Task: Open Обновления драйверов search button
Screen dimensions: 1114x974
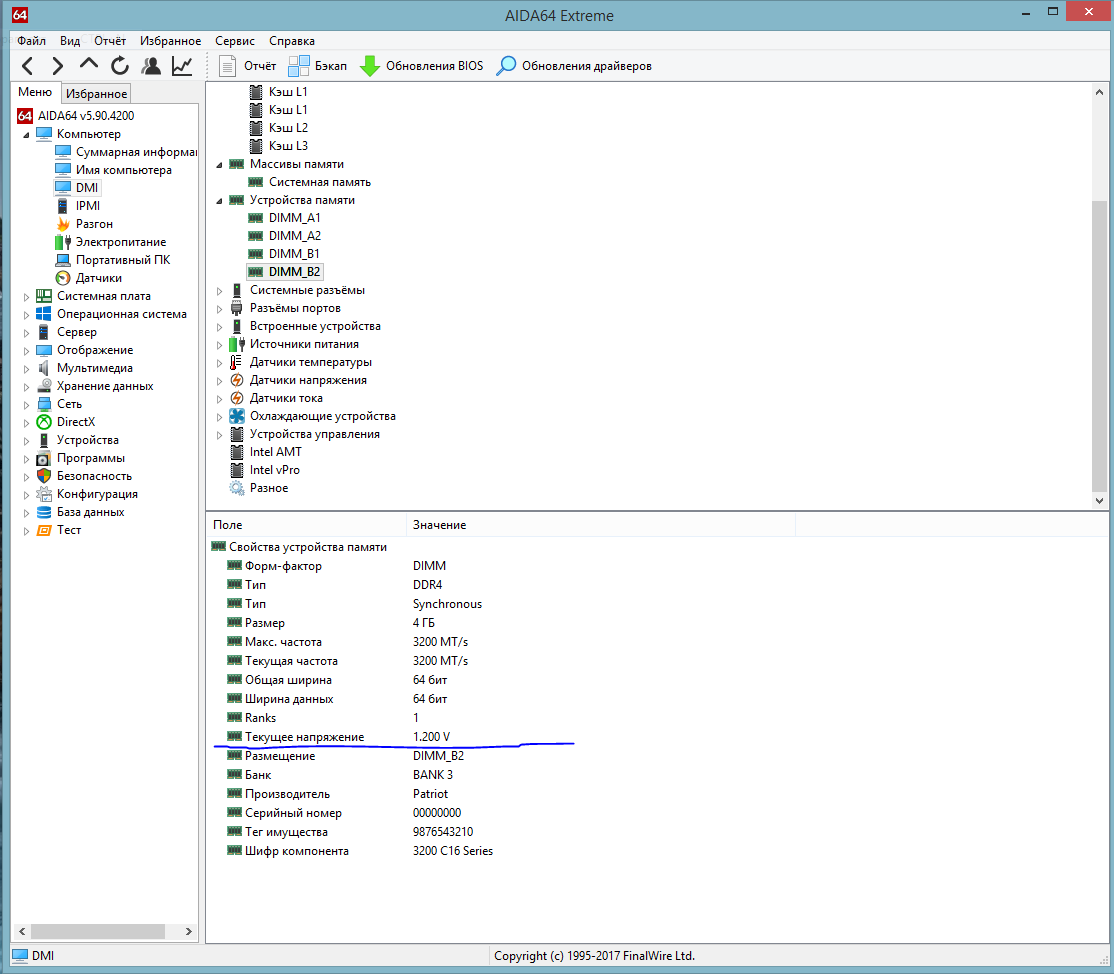Action: [x=574, y=66]
